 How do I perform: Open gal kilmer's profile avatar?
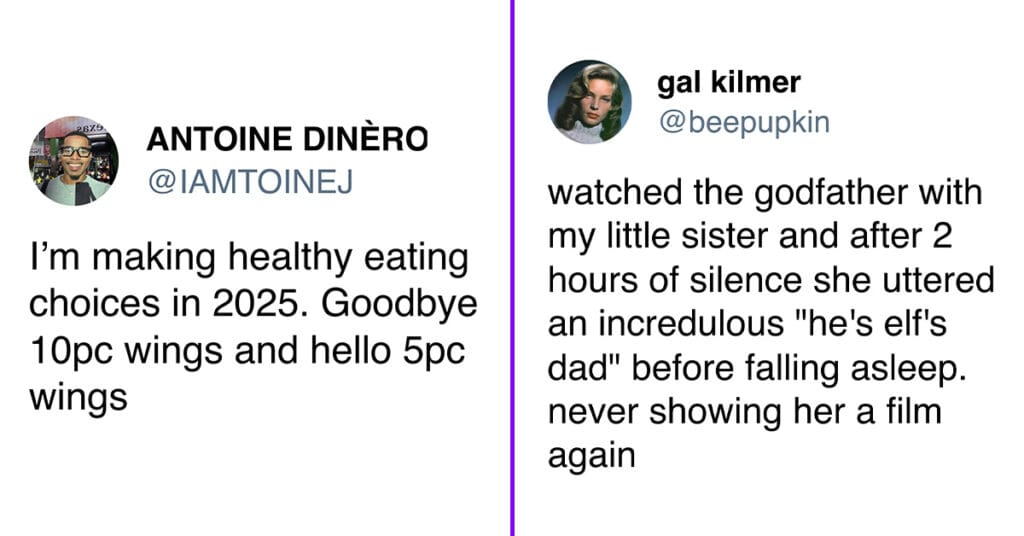590,102
